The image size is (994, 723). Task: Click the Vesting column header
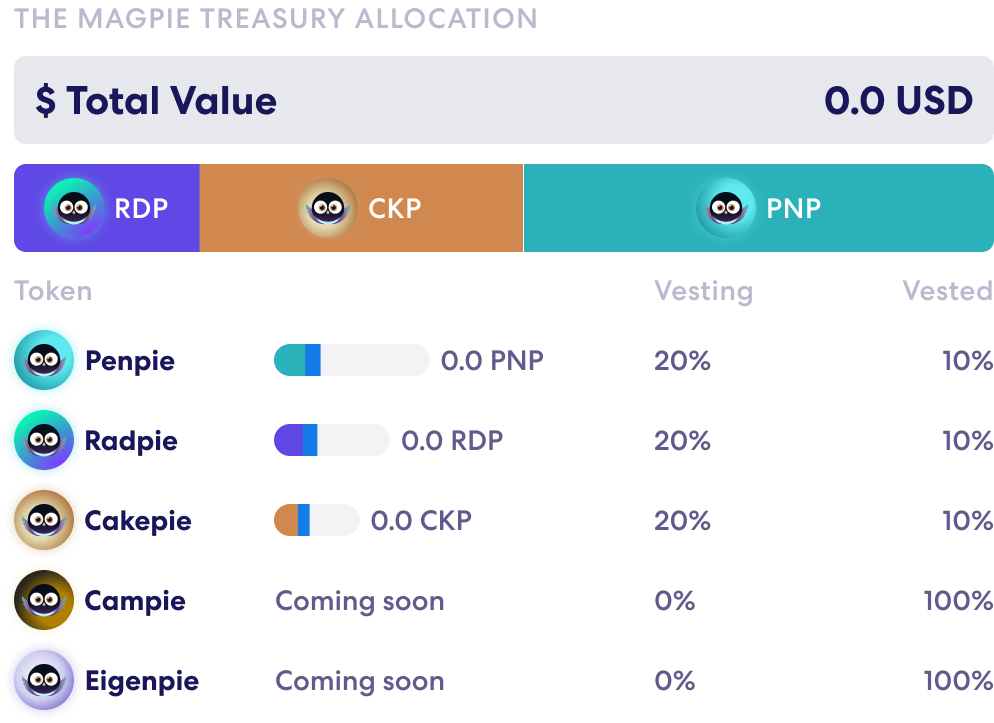(x=703, y=291)
